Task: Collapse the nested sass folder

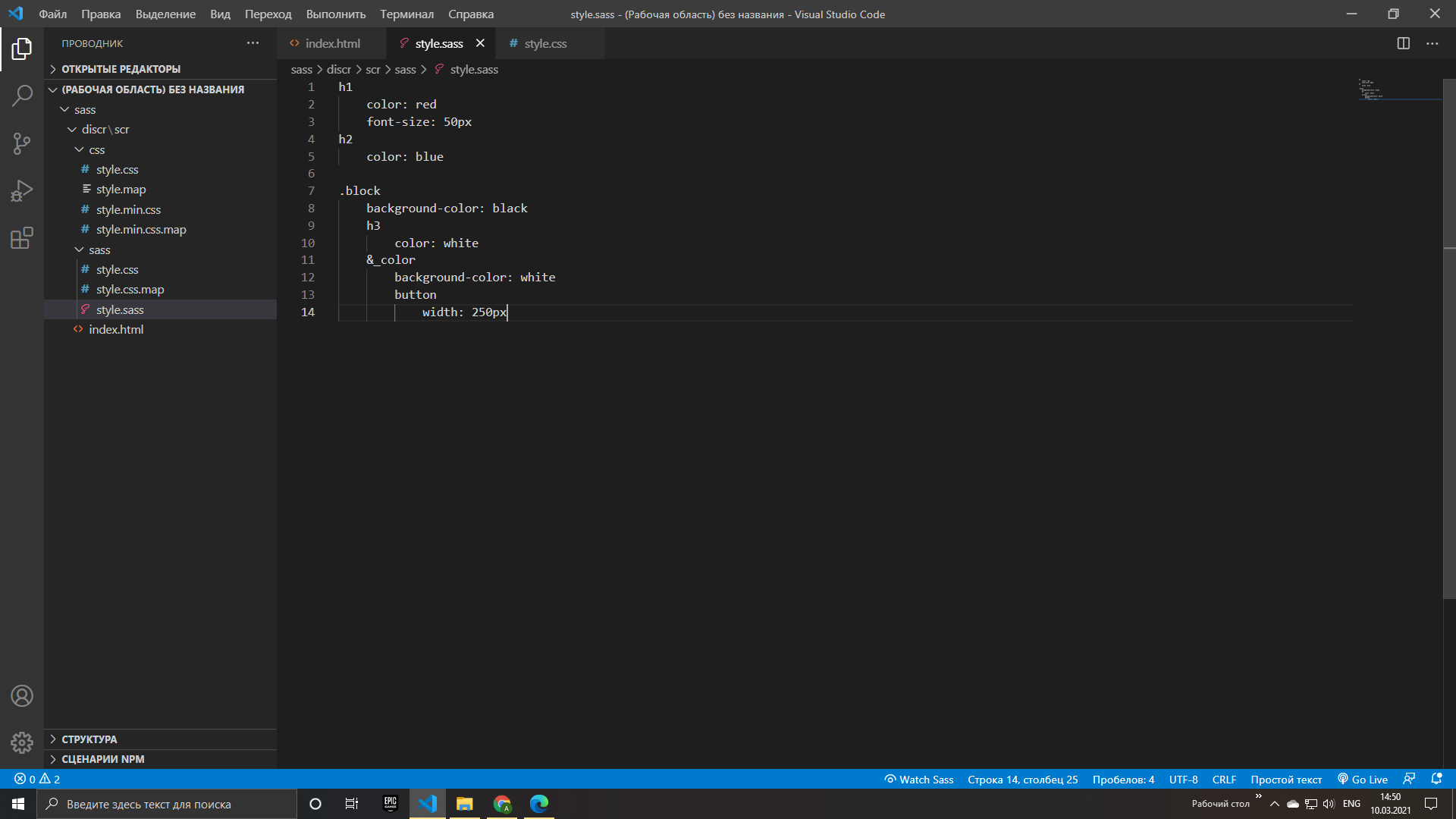Action: [x=160, y=250]
